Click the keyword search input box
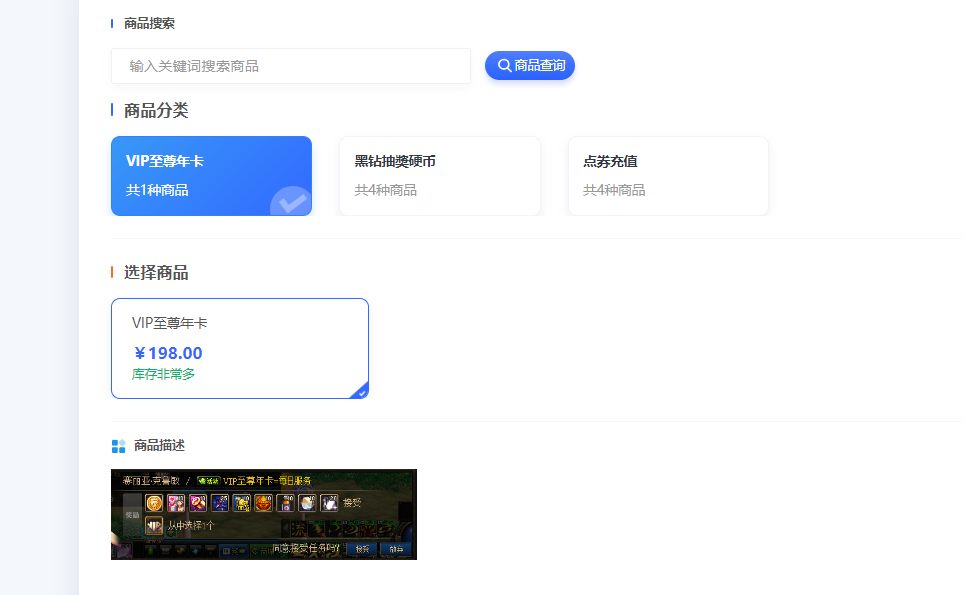This screenshot has width=963, height=595. tap(290, 65)
